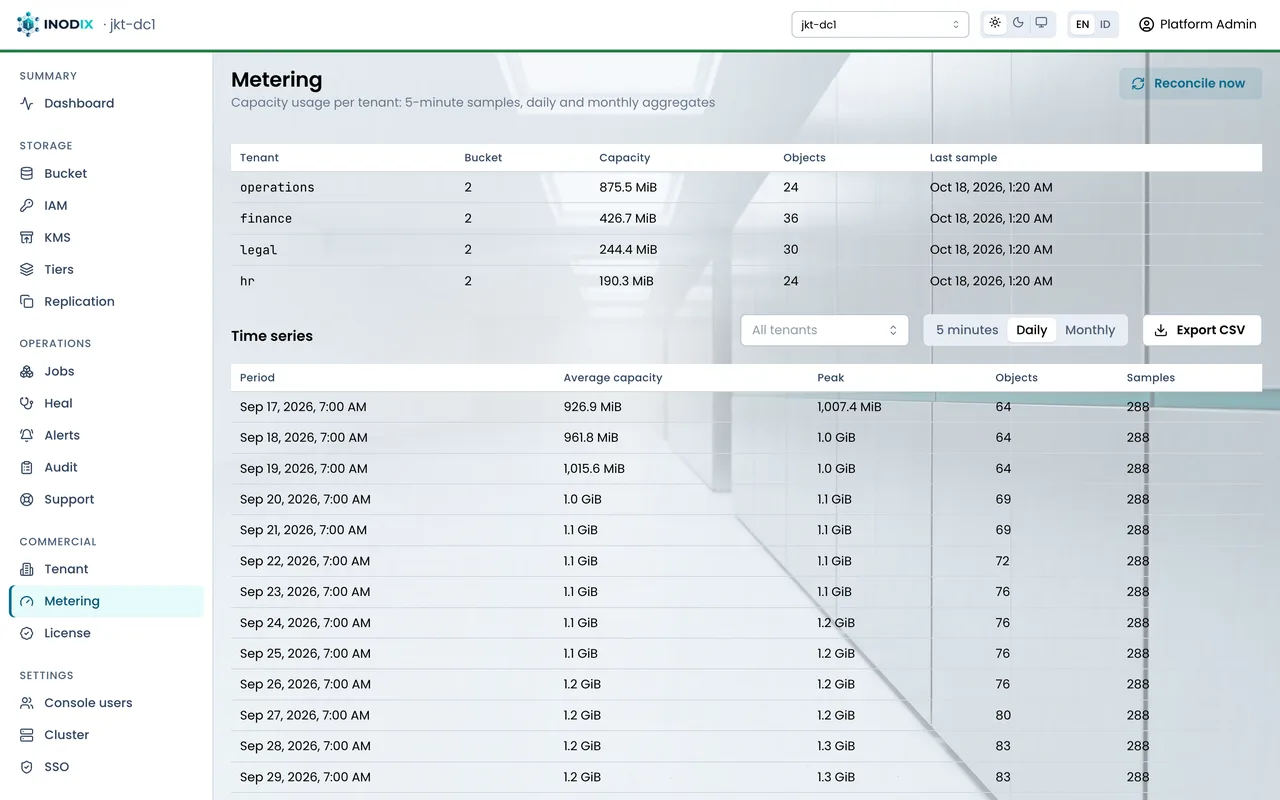Select the 5 minutes tab
The height and width of the screenshot is (800, 1280).
[x=967, y=330]
